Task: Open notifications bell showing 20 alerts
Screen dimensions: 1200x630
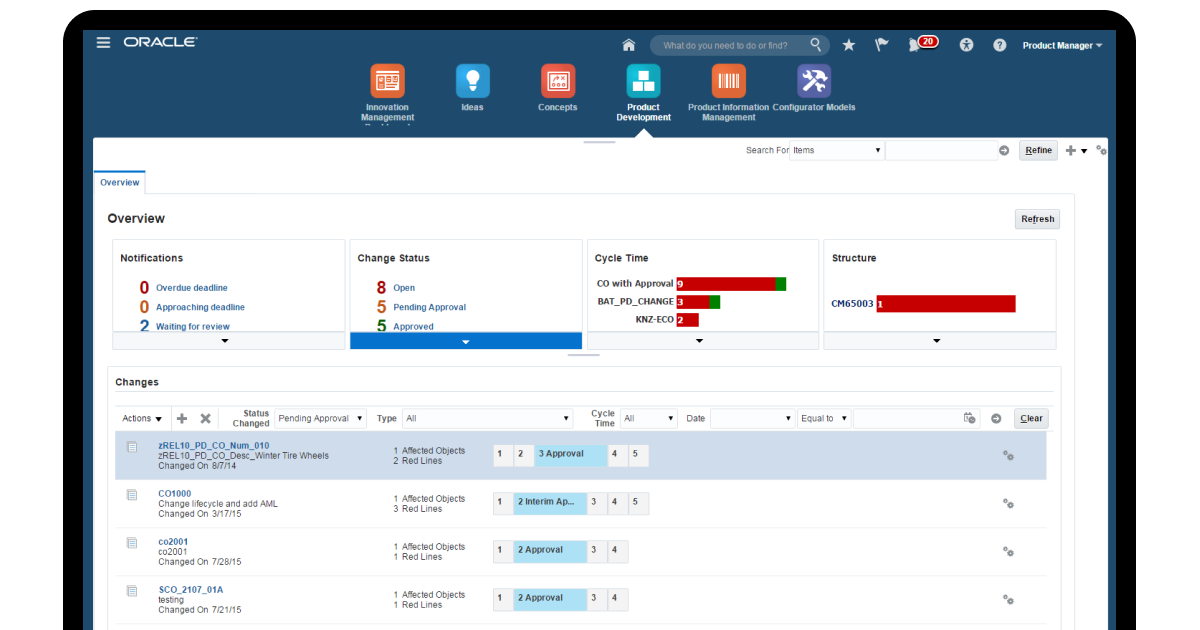Action: pos(917,44)
